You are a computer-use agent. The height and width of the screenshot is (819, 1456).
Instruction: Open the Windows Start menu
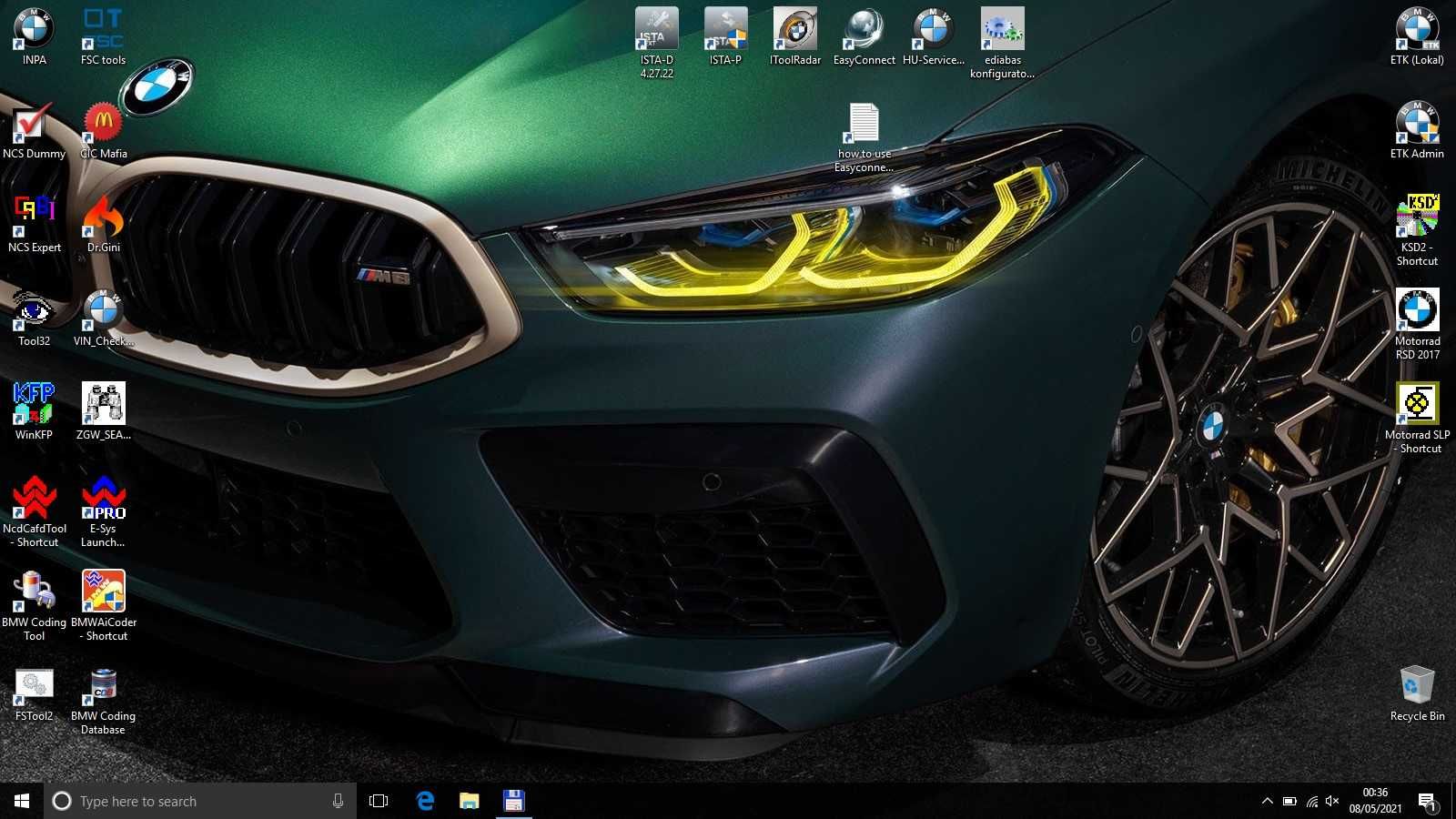point(22,801)
